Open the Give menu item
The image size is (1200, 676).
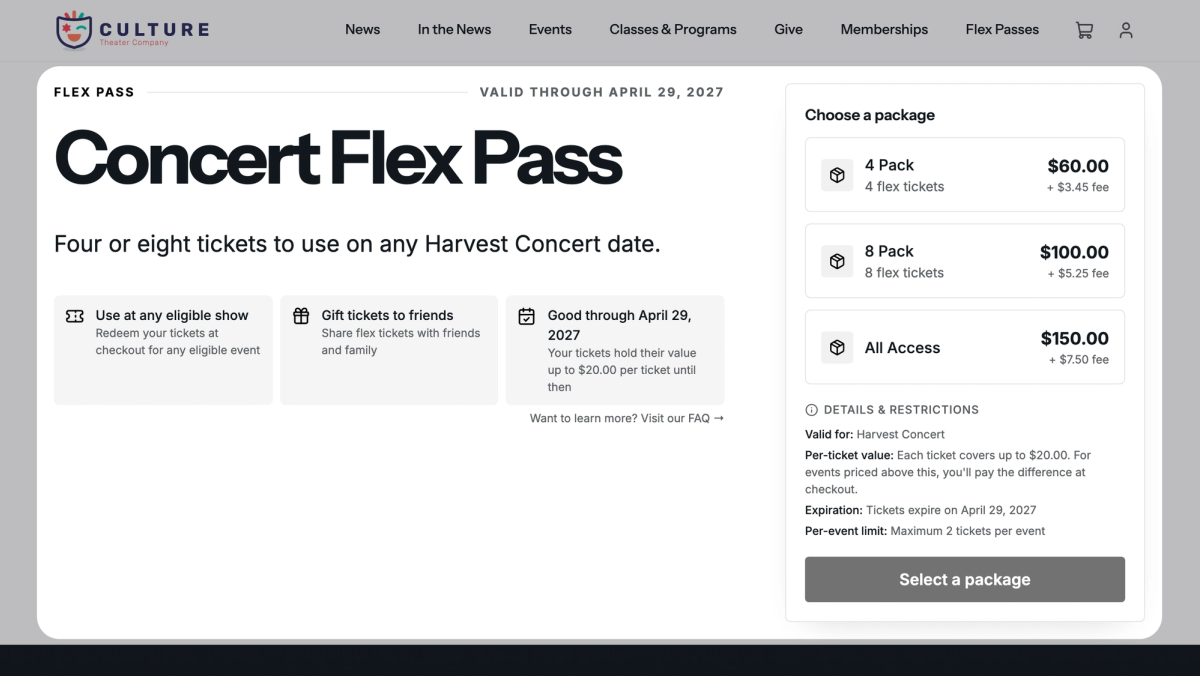click(788, 30)
